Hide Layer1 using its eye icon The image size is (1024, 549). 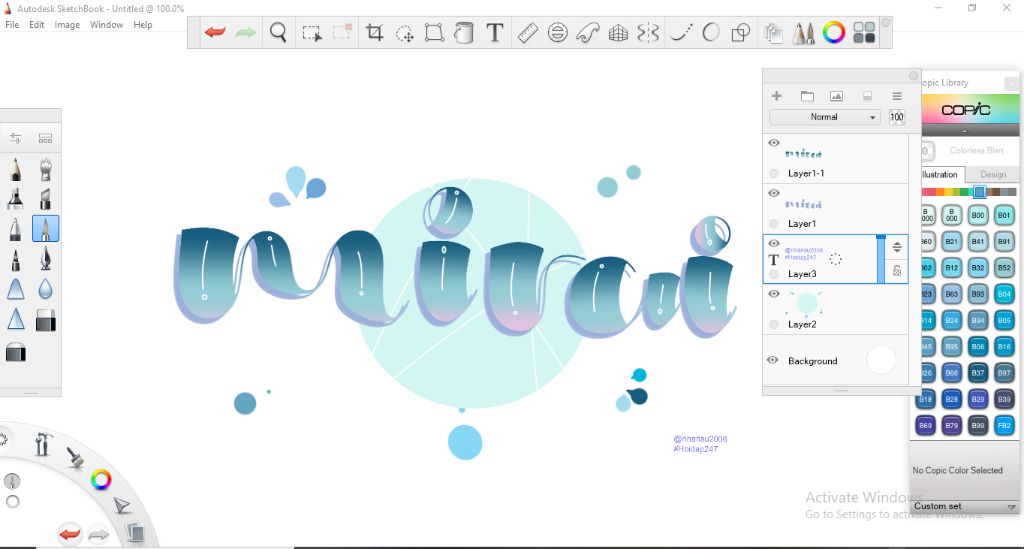coord(774,193)
